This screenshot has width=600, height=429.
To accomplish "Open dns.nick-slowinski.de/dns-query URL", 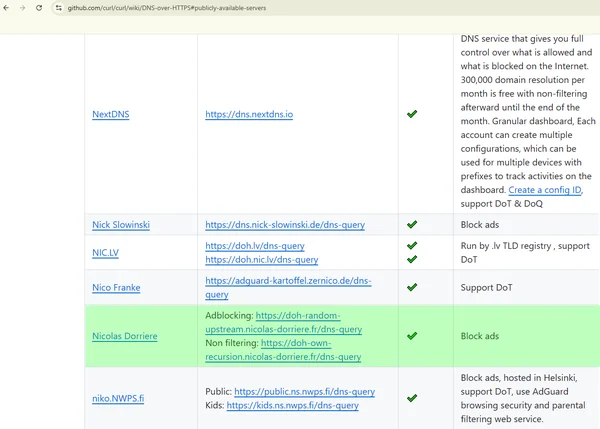I will tap(285, 225).
